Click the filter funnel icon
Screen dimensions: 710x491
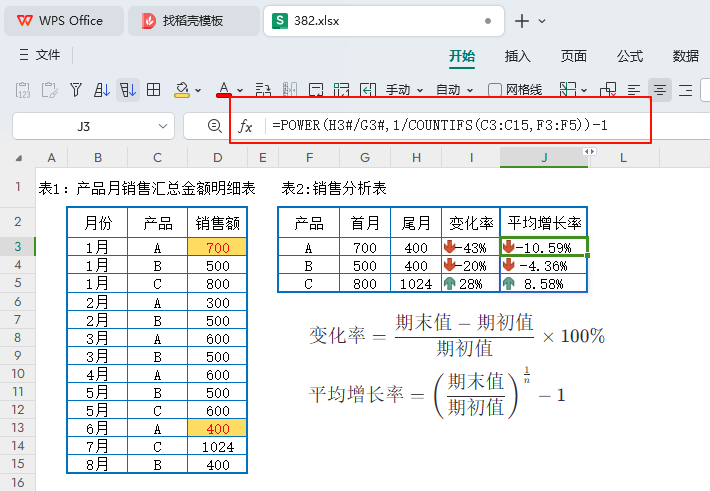click(x=76, y=90)
